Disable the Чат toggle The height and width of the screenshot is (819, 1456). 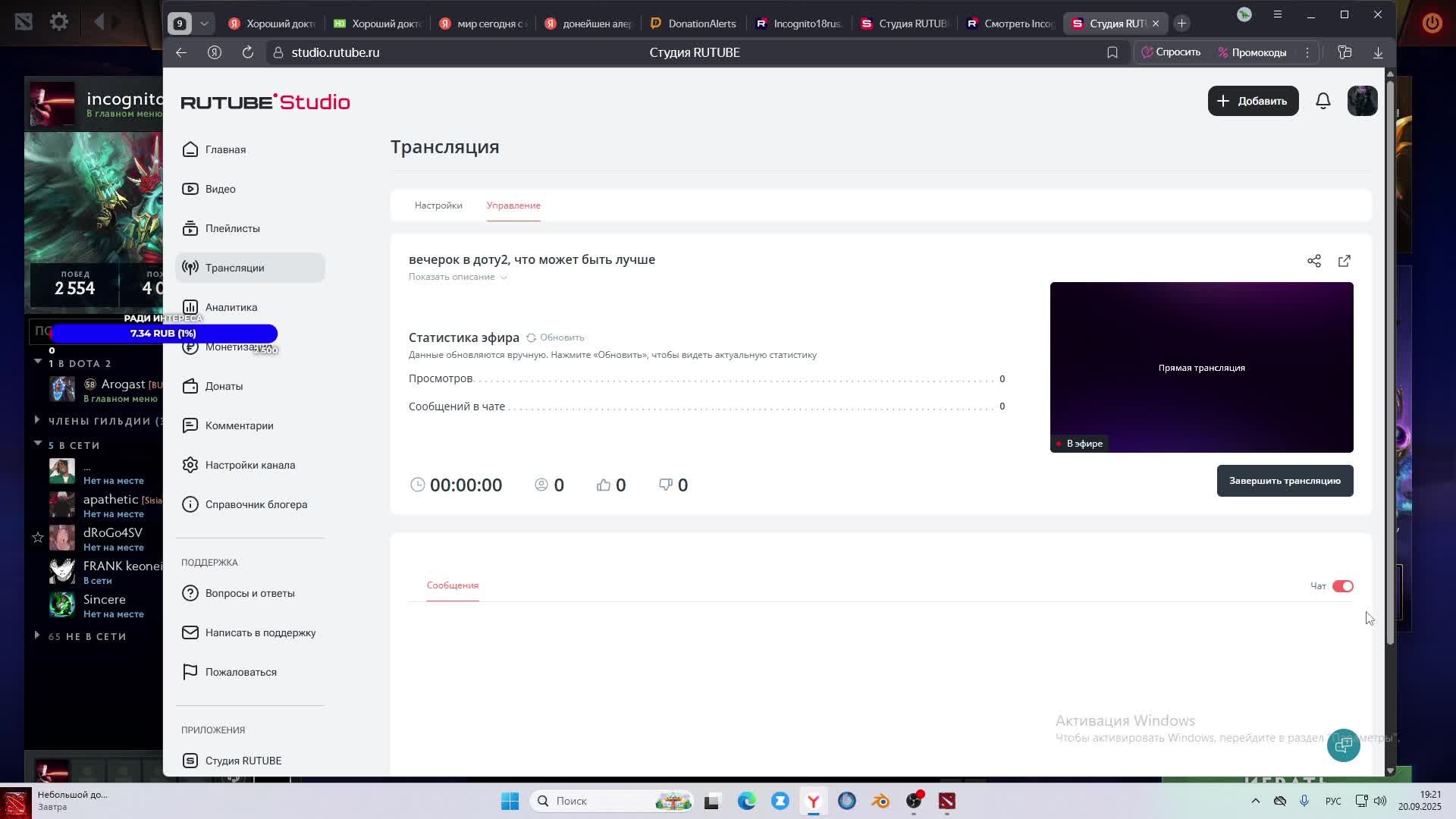1342,586
